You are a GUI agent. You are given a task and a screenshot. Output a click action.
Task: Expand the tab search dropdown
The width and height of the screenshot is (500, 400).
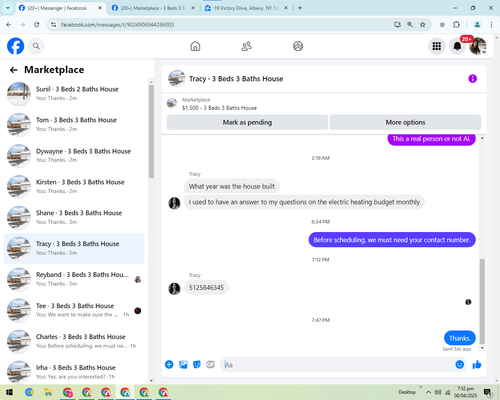tap(8, 8)
